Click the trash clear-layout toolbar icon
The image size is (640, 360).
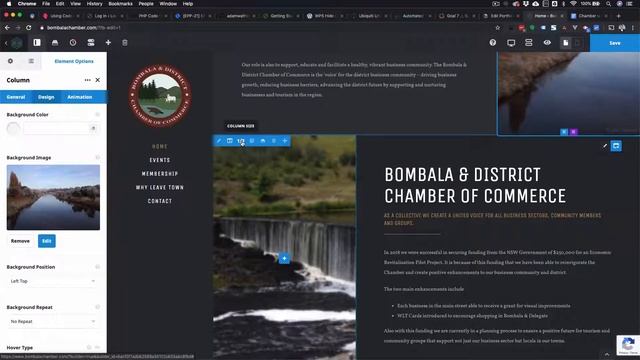click(125, 42)
